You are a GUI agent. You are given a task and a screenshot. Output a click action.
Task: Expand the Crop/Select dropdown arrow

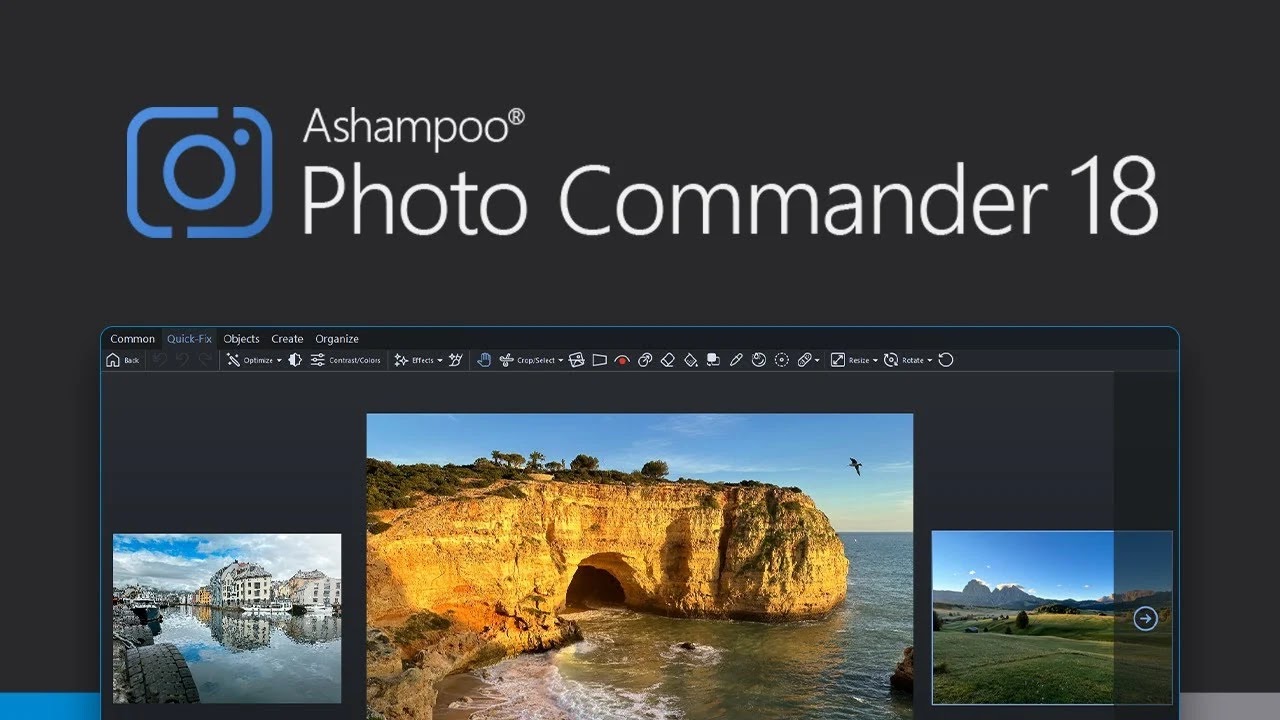(560, 361)
